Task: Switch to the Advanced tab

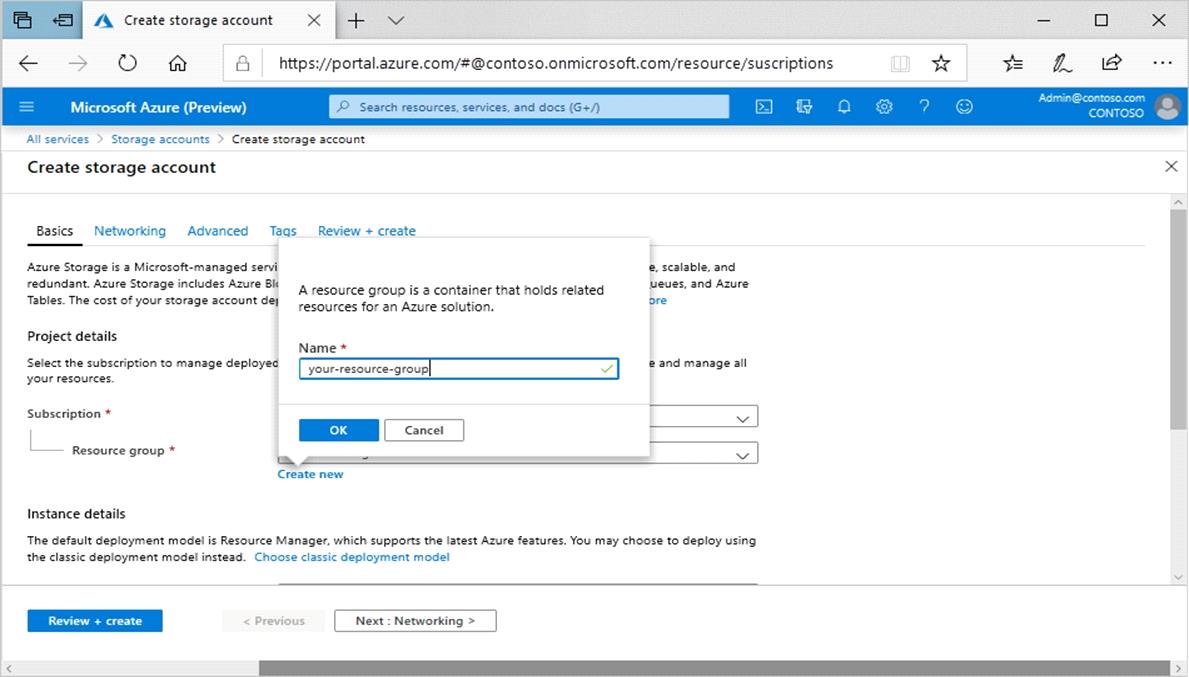Action: [218, 231]
